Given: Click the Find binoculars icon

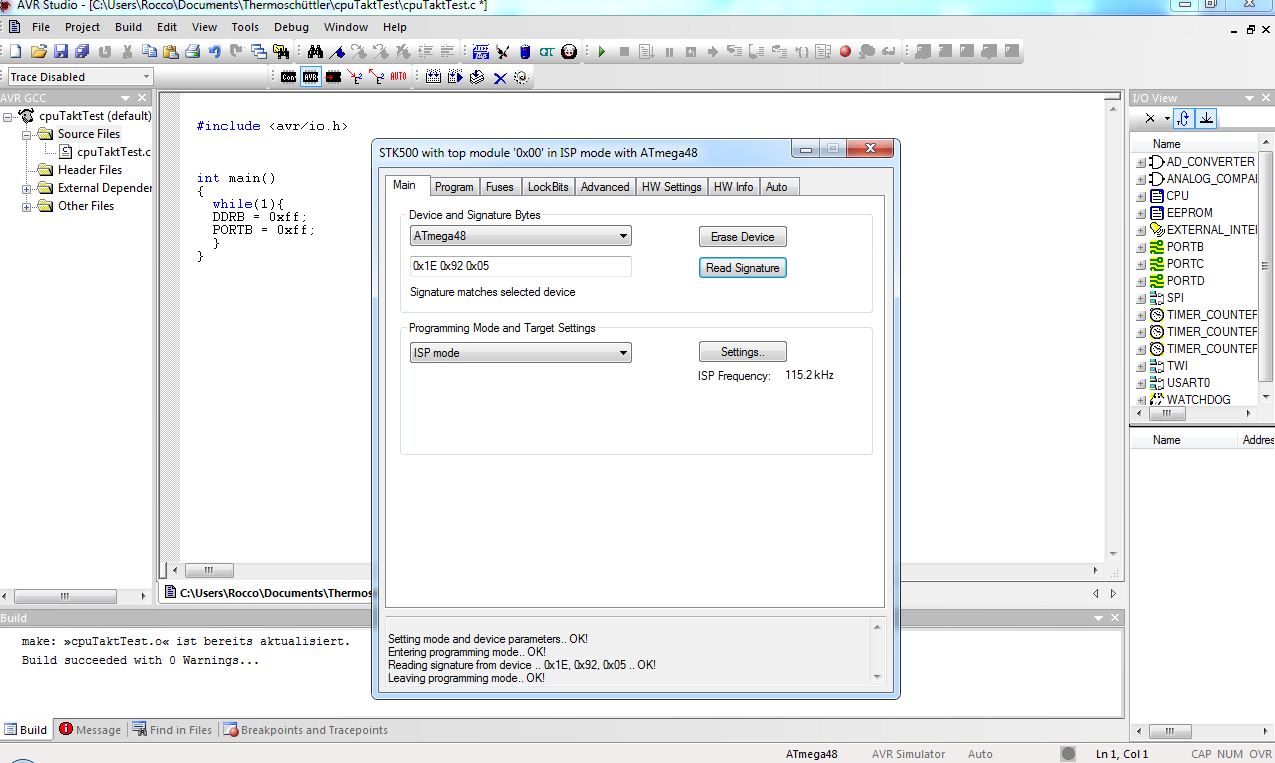Looking at the screenshot, I should 315,51.
